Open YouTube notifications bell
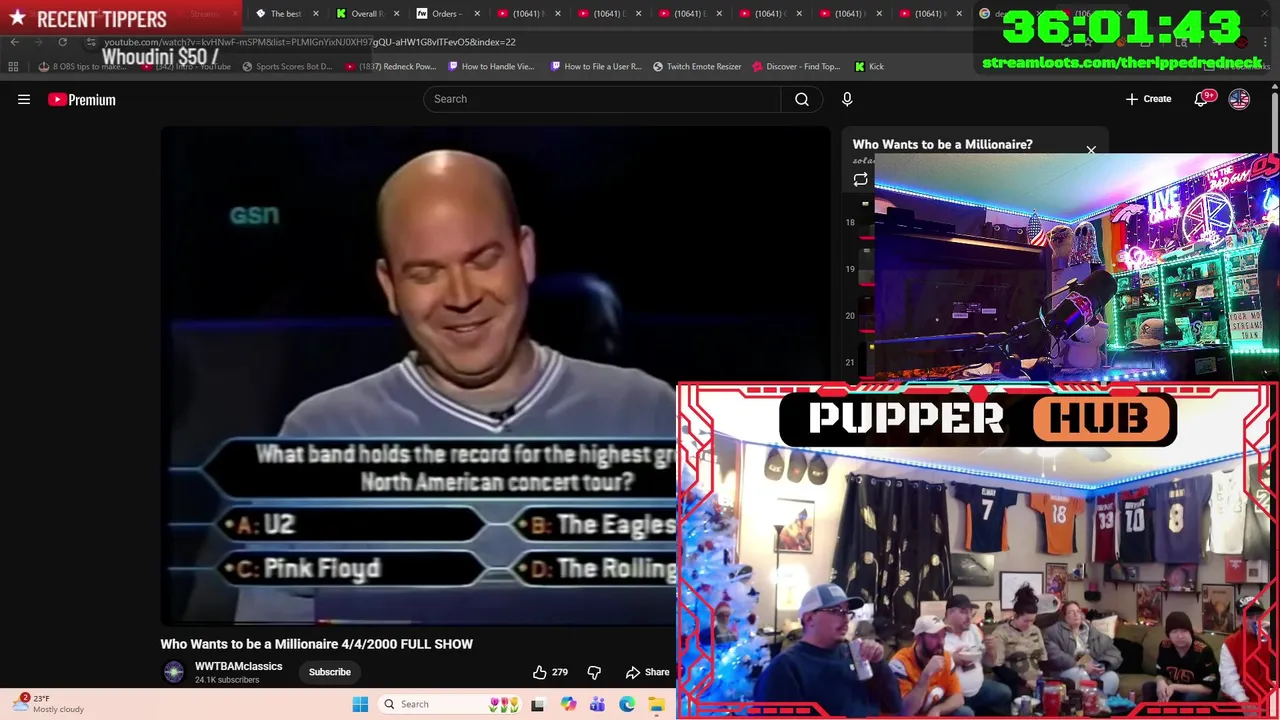This screenshot has height=720, width=1280. pyautogui.click(x=1202, y=99)
